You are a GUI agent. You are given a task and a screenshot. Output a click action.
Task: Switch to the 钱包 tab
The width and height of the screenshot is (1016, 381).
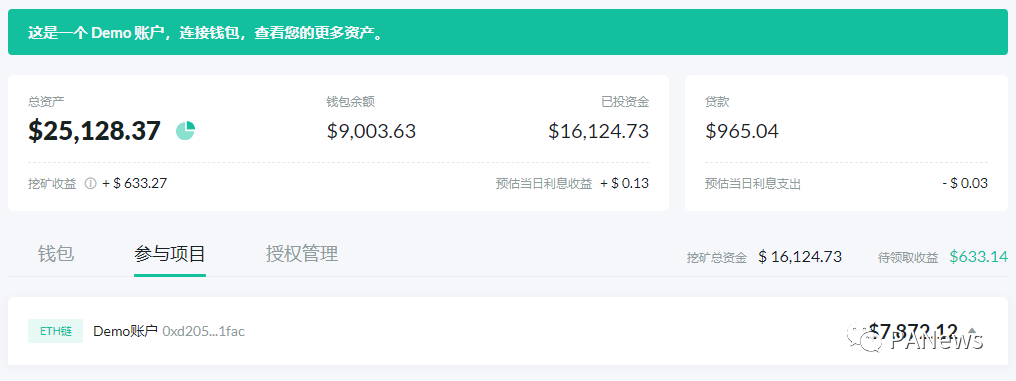[56, 253]
